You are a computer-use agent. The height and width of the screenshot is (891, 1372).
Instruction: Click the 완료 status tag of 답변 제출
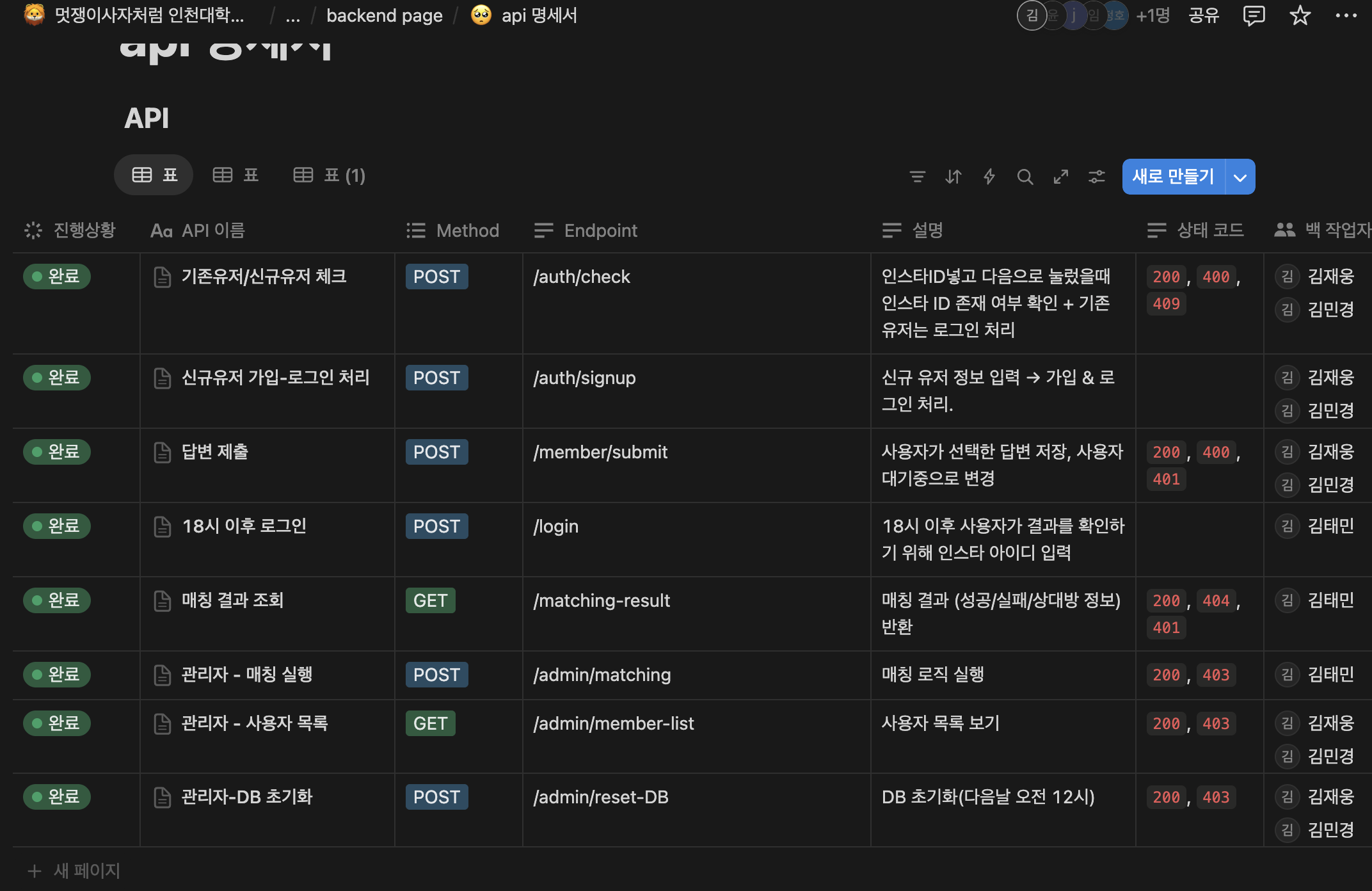click(x=57, y=452)
